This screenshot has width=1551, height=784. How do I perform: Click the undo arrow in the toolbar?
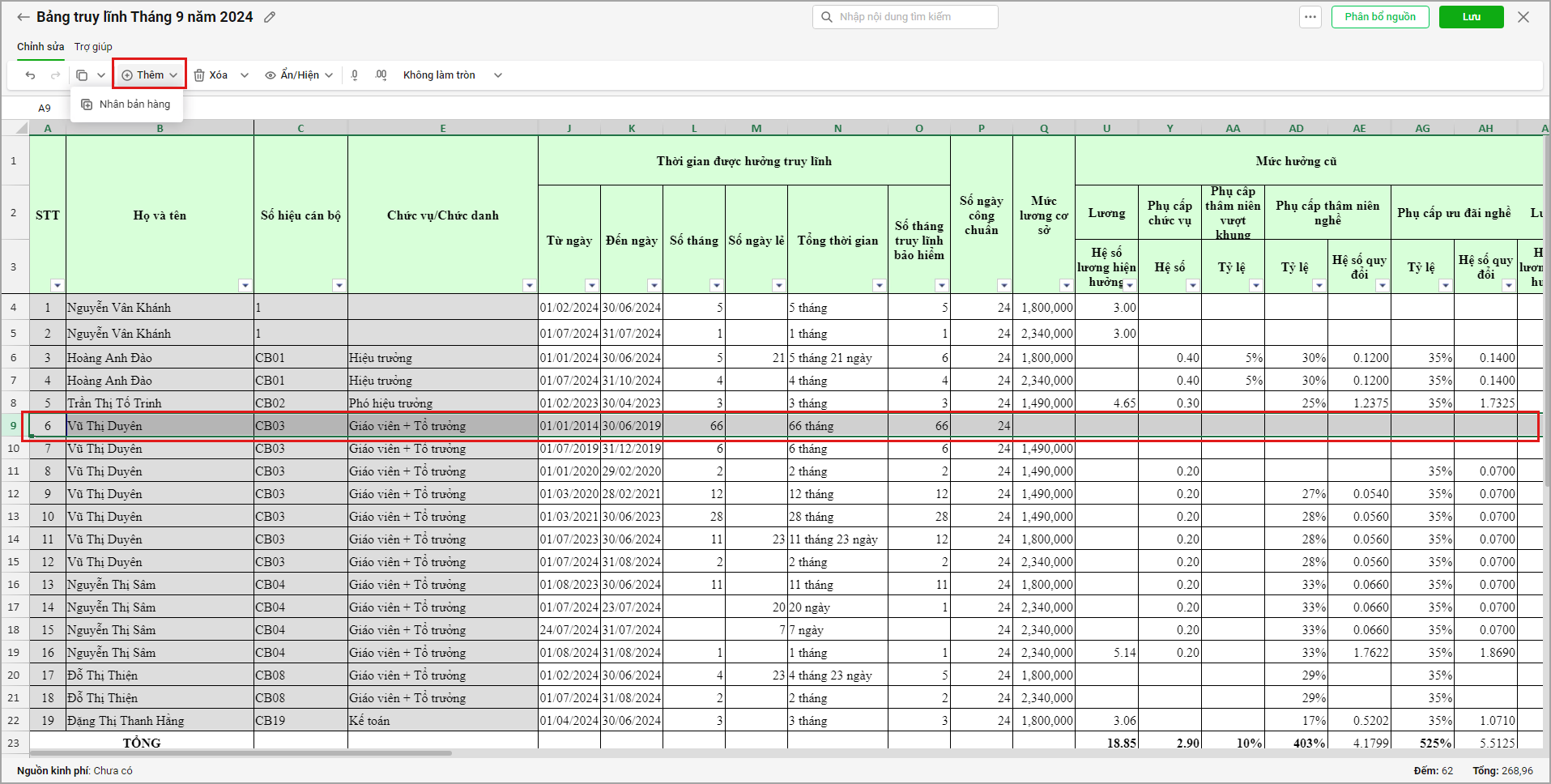[x=31, y=75]
